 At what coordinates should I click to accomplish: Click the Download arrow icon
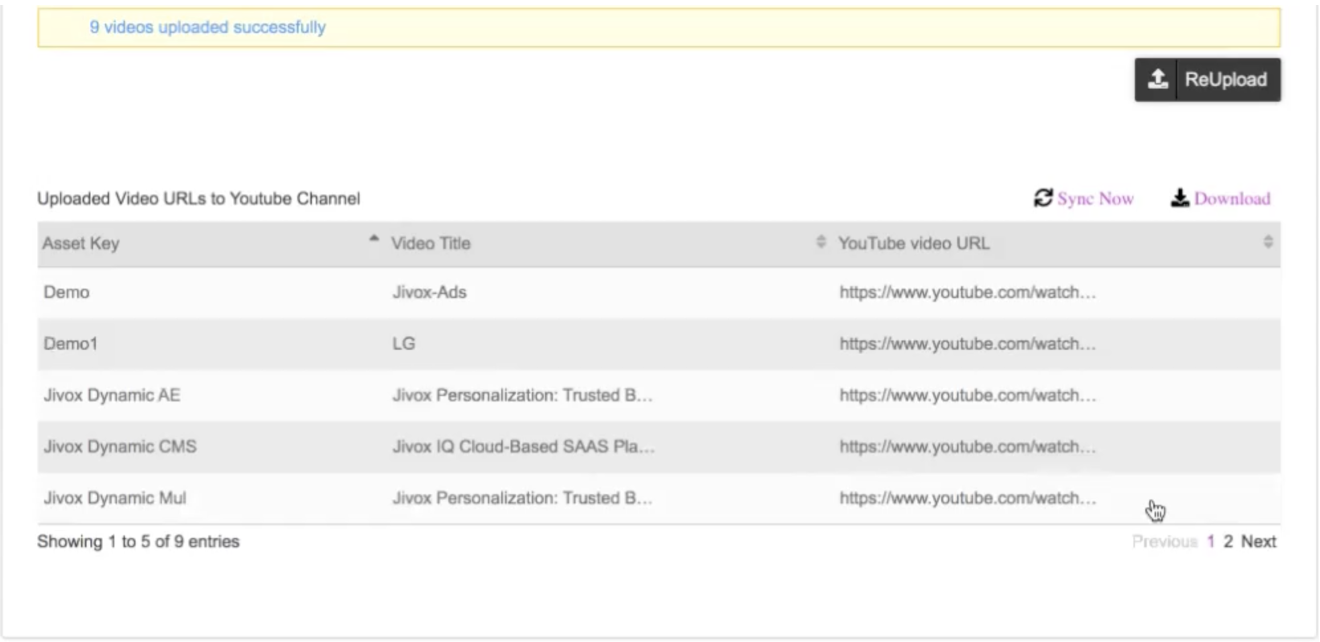pyautogui.click(x=1179, y=198)
